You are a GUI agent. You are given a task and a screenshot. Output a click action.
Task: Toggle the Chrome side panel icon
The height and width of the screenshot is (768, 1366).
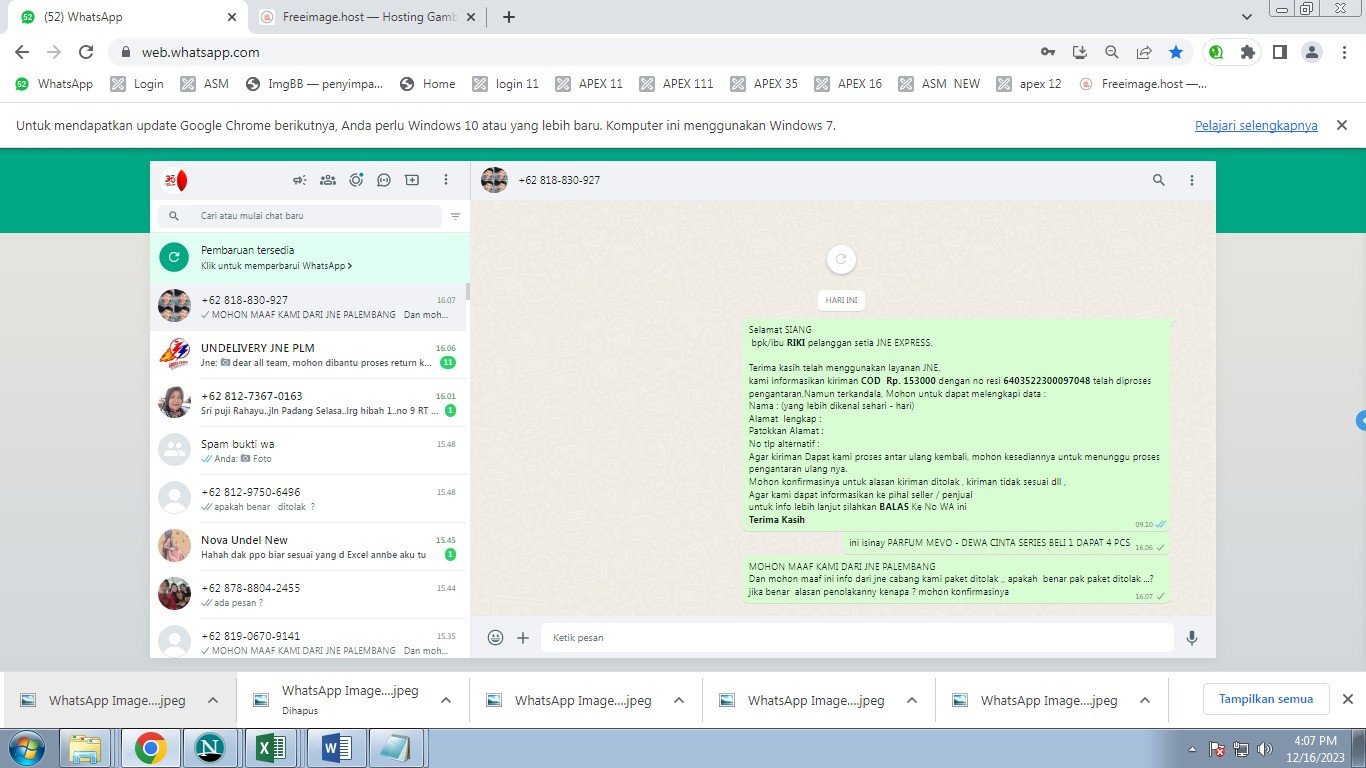(1279, 52)
